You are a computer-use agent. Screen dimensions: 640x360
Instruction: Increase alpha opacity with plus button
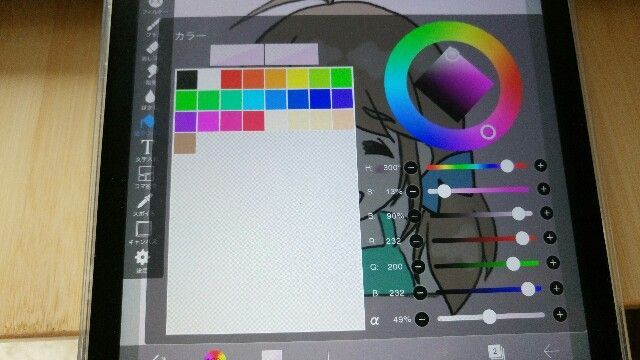point(560,314)
